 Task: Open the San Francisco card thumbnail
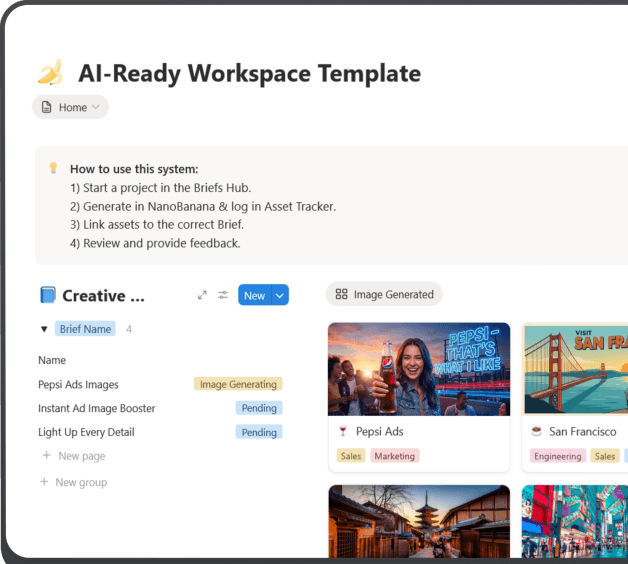[x=576, y=369]
